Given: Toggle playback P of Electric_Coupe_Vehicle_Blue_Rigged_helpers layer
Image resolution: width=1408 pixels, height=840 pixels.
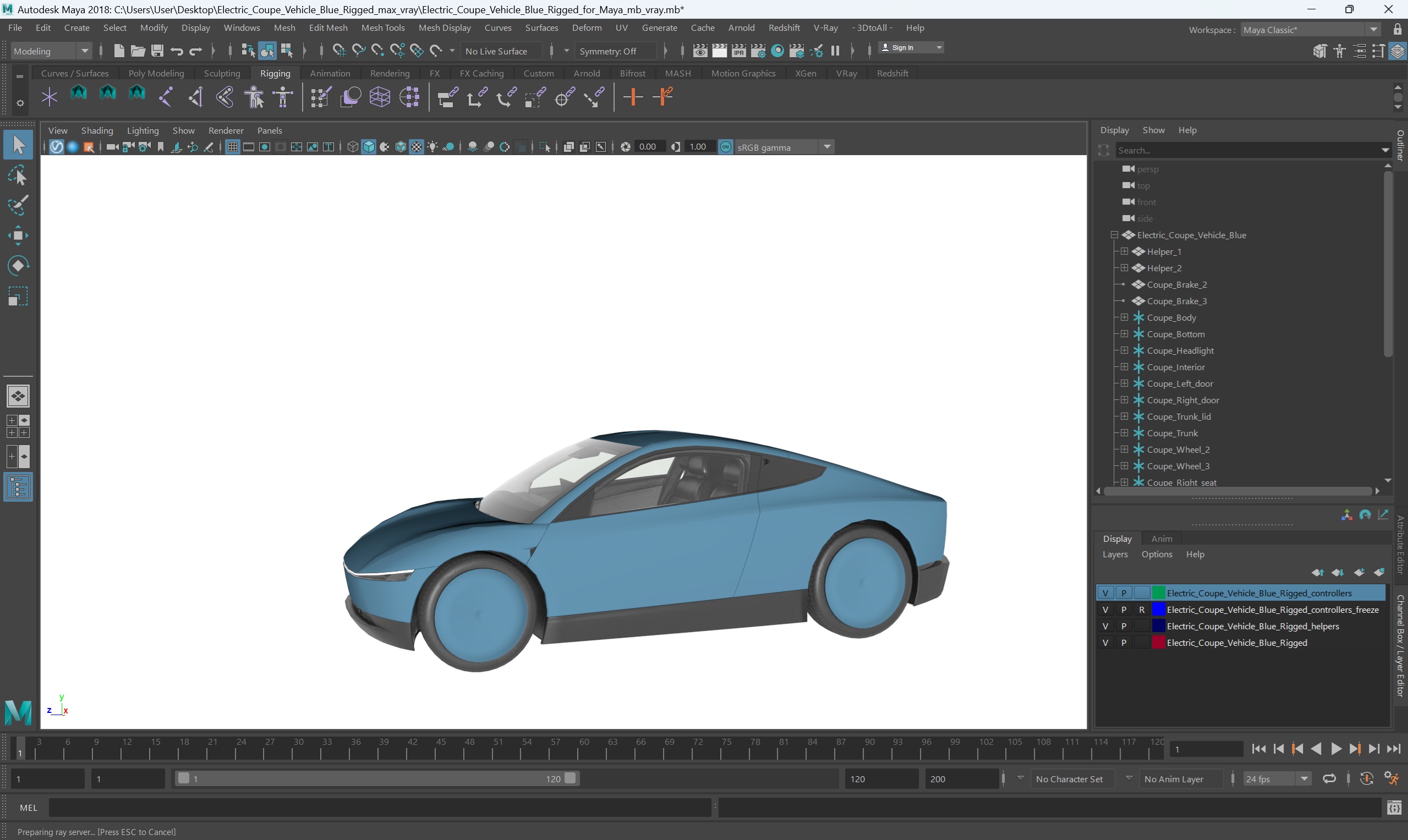Looking at the screenshot, I should [x=1124, y=626].
